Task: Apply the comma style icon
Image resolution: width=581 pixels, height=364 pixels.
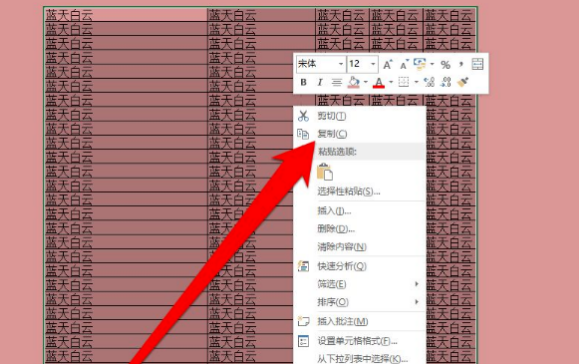Action: (x=461, y=64)
